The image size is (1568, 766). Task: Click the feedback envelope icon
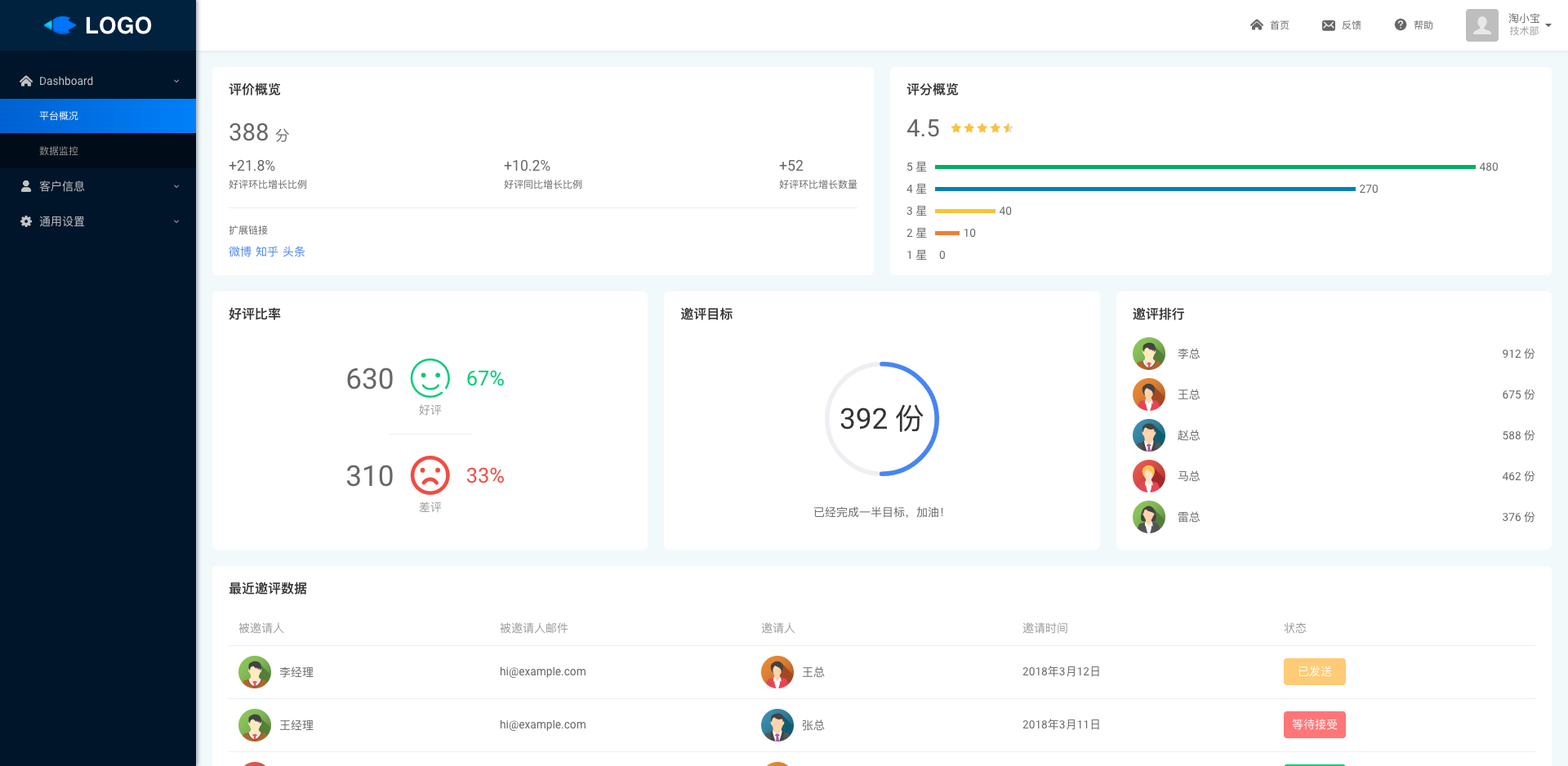coord(1328,25)
